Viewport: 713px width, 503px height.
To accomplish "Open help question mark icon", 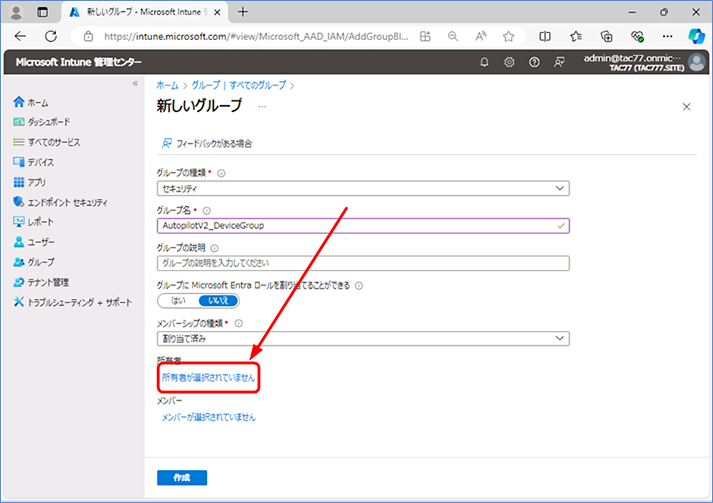I will point(534,62).
